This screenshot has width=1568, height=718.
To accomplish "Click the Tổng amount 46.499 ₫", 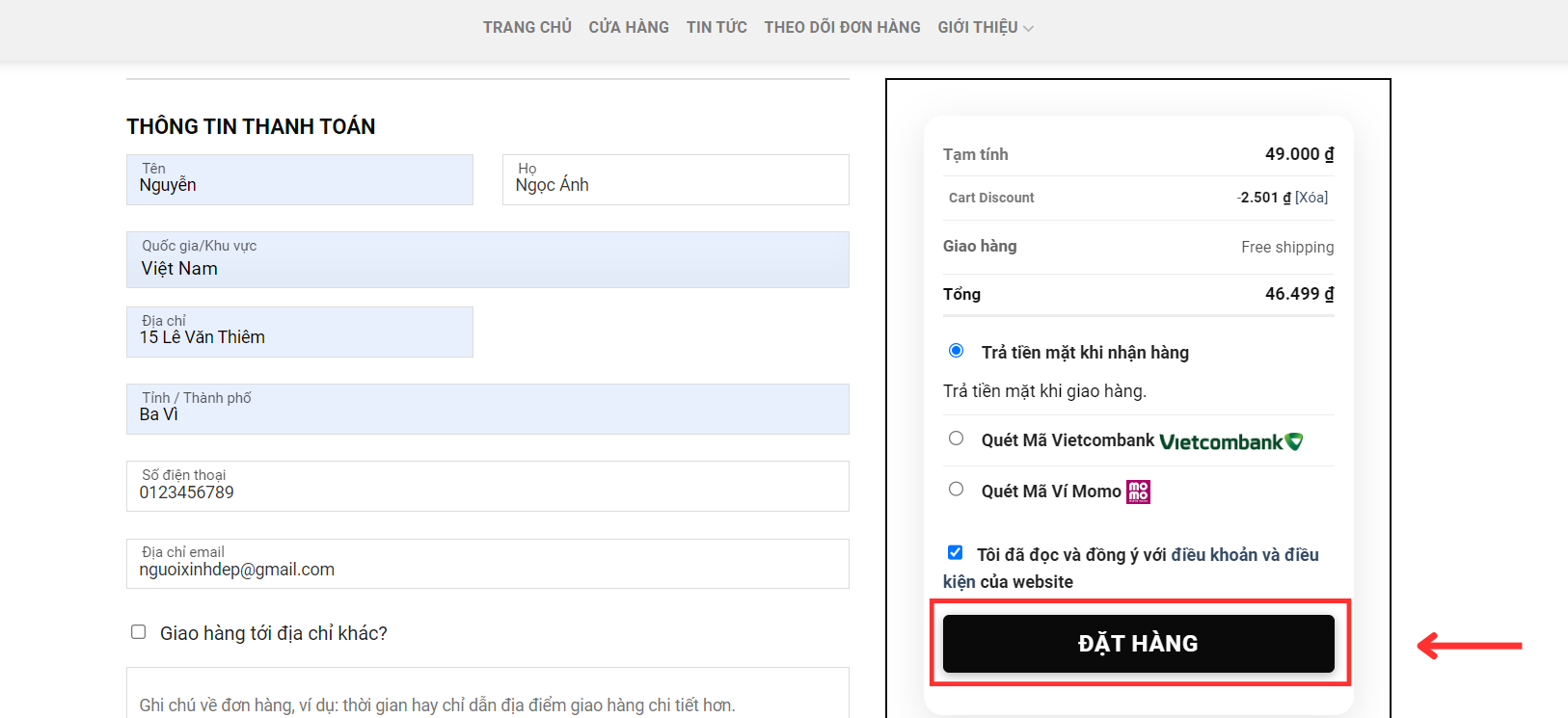I will coord(1300,294).
